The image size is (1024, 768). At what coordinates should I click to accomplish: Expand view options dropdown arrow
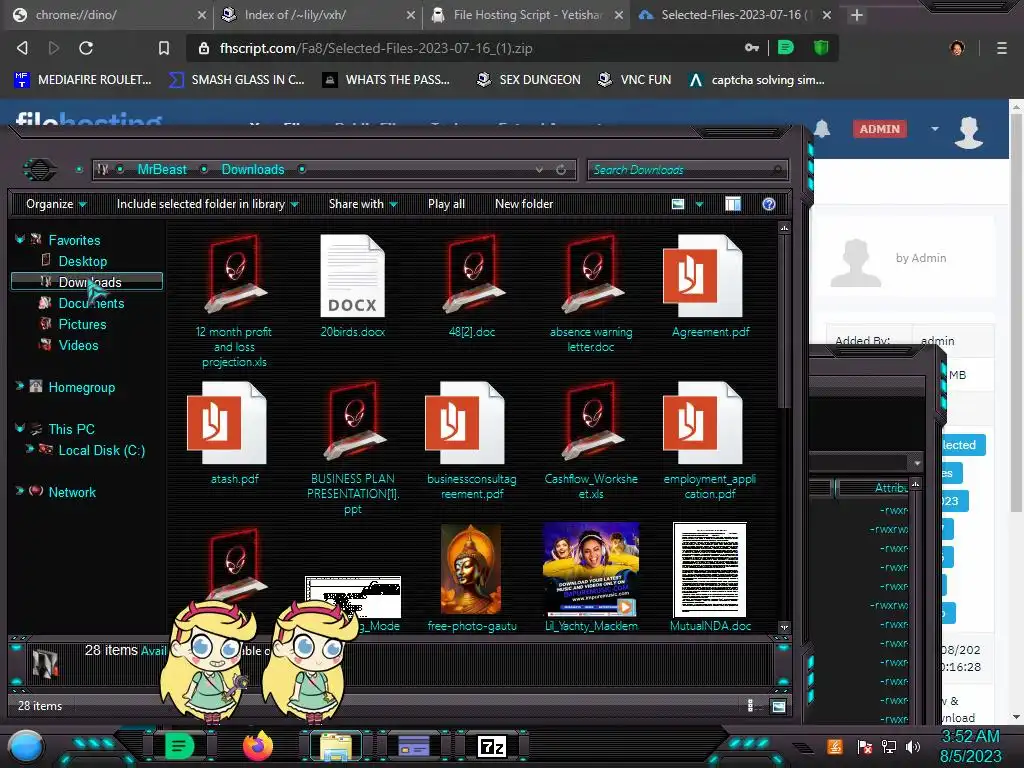coord(699,204)
